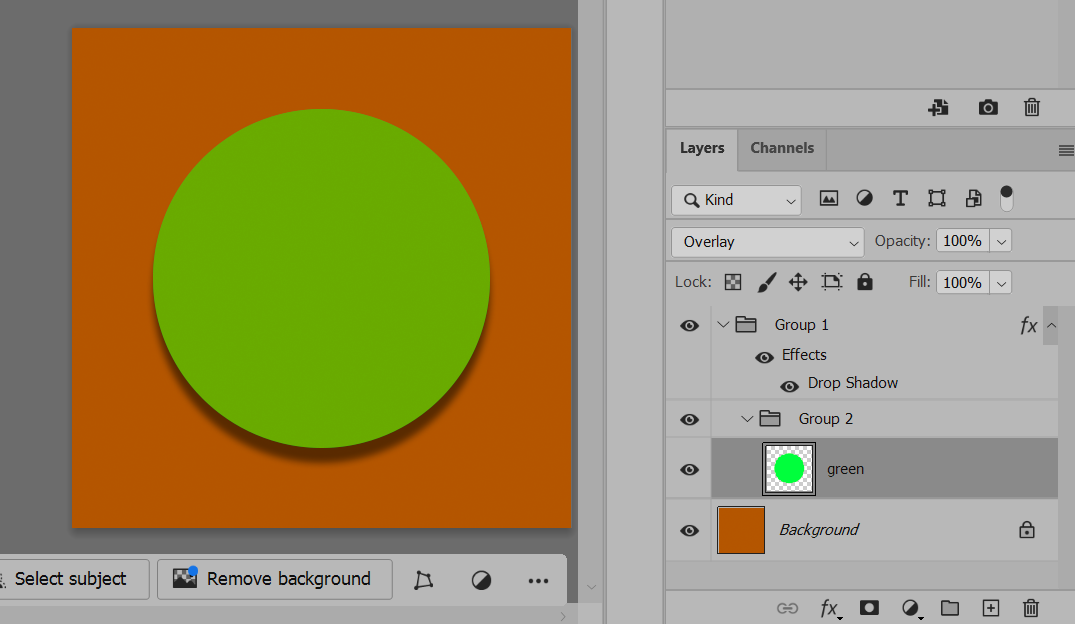Click the Fill 100% value field

(963, 283)
